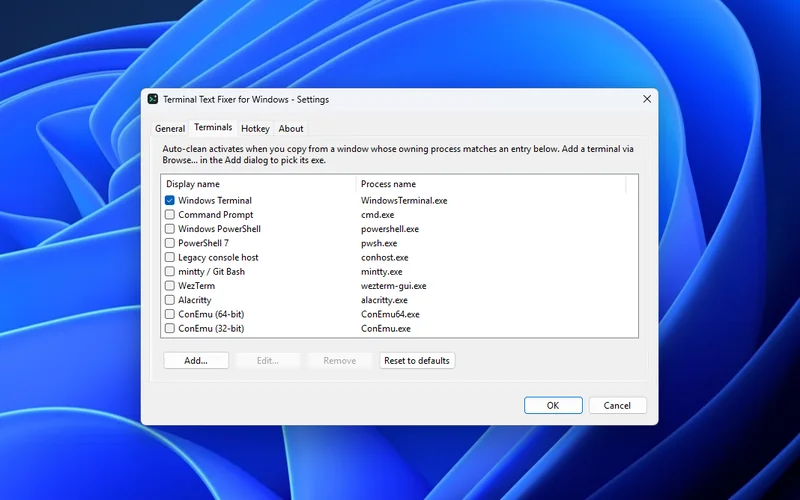
Task: Select the Legacy console host label
Action: pos(218,258)
